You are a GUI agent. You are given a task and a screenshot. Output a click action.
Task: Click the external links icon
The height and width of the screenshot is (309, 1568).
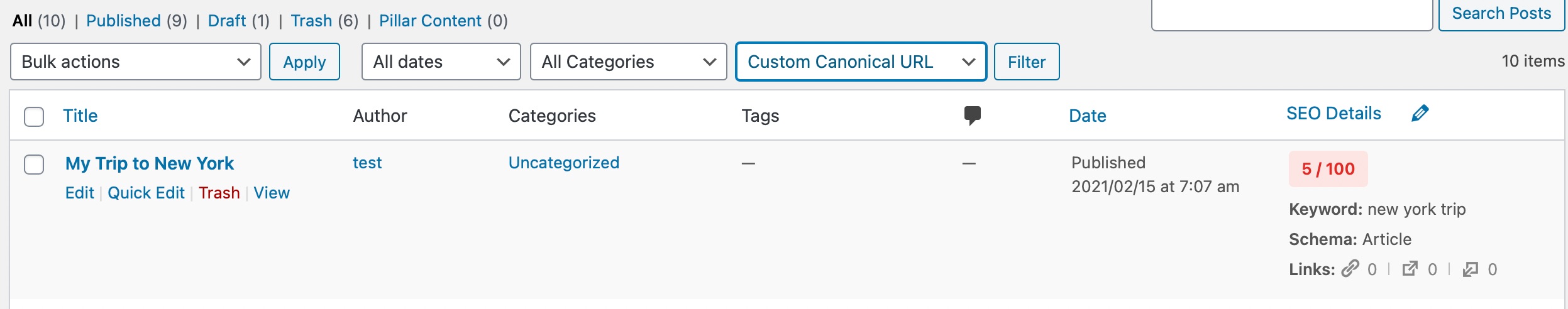click(1410, 269)
